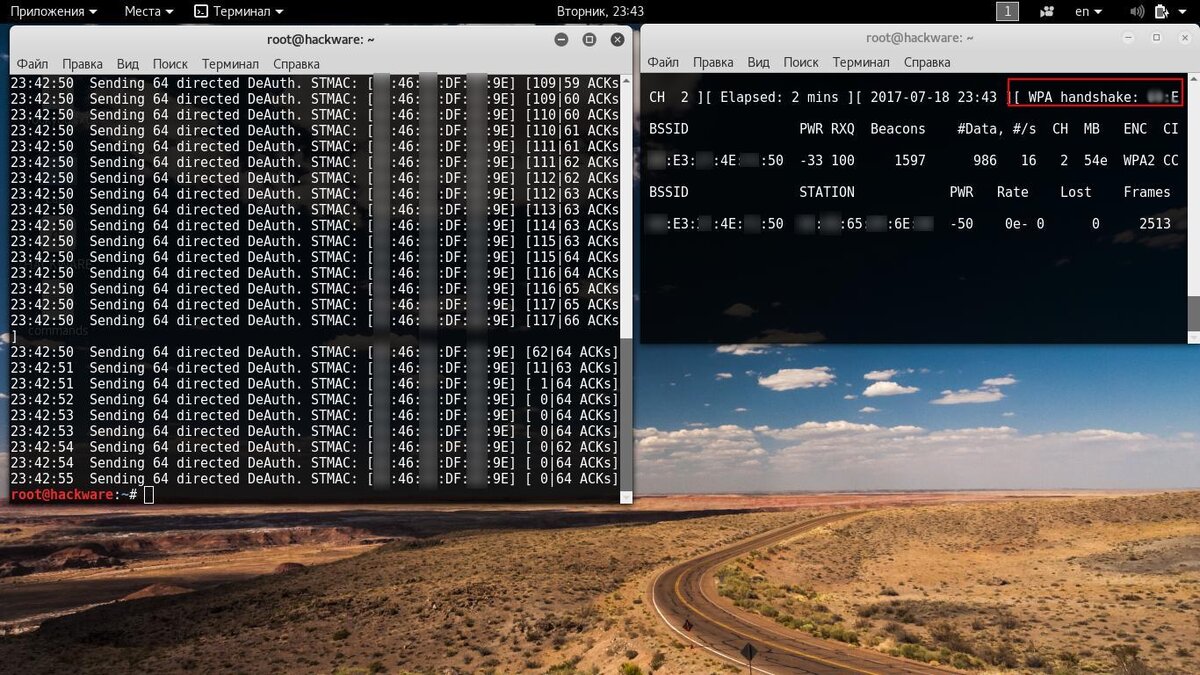This screenshot has height=675, width=1200.
Task: Open Справка menu in left terminal window
Action: [x=297, y=63]
